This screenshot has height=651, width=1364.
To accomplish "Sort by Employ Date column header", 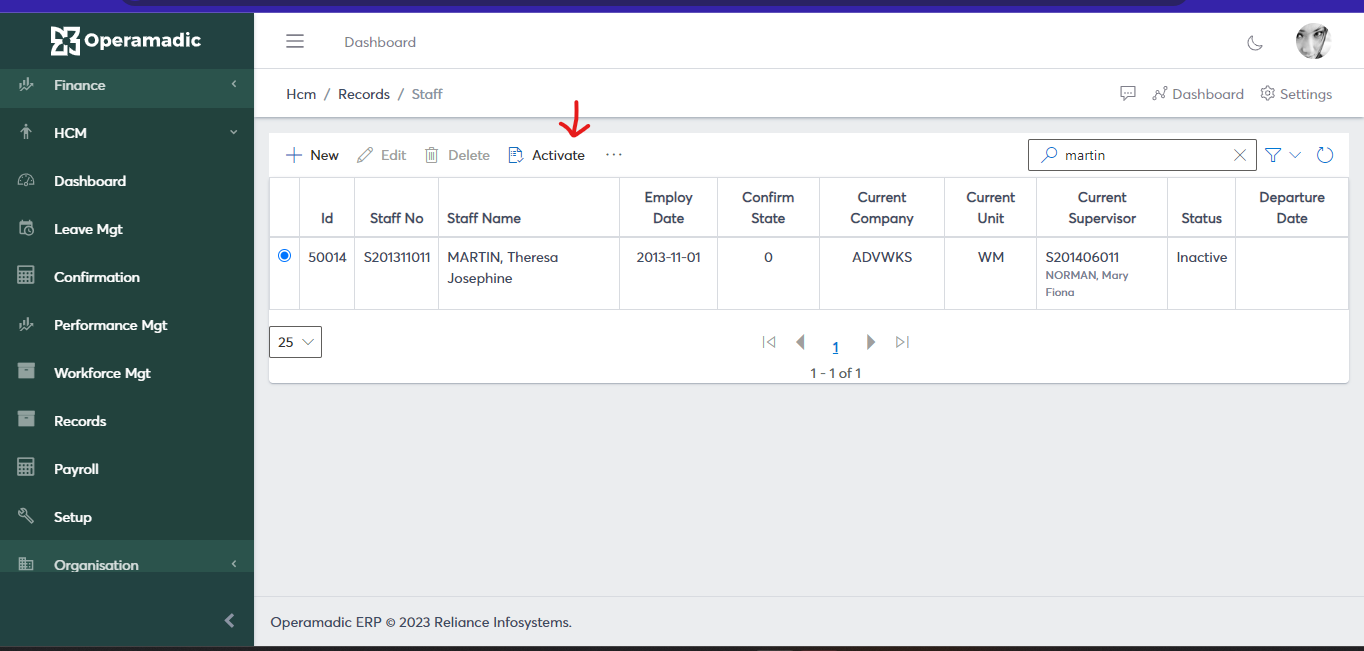I will [669, 208].
